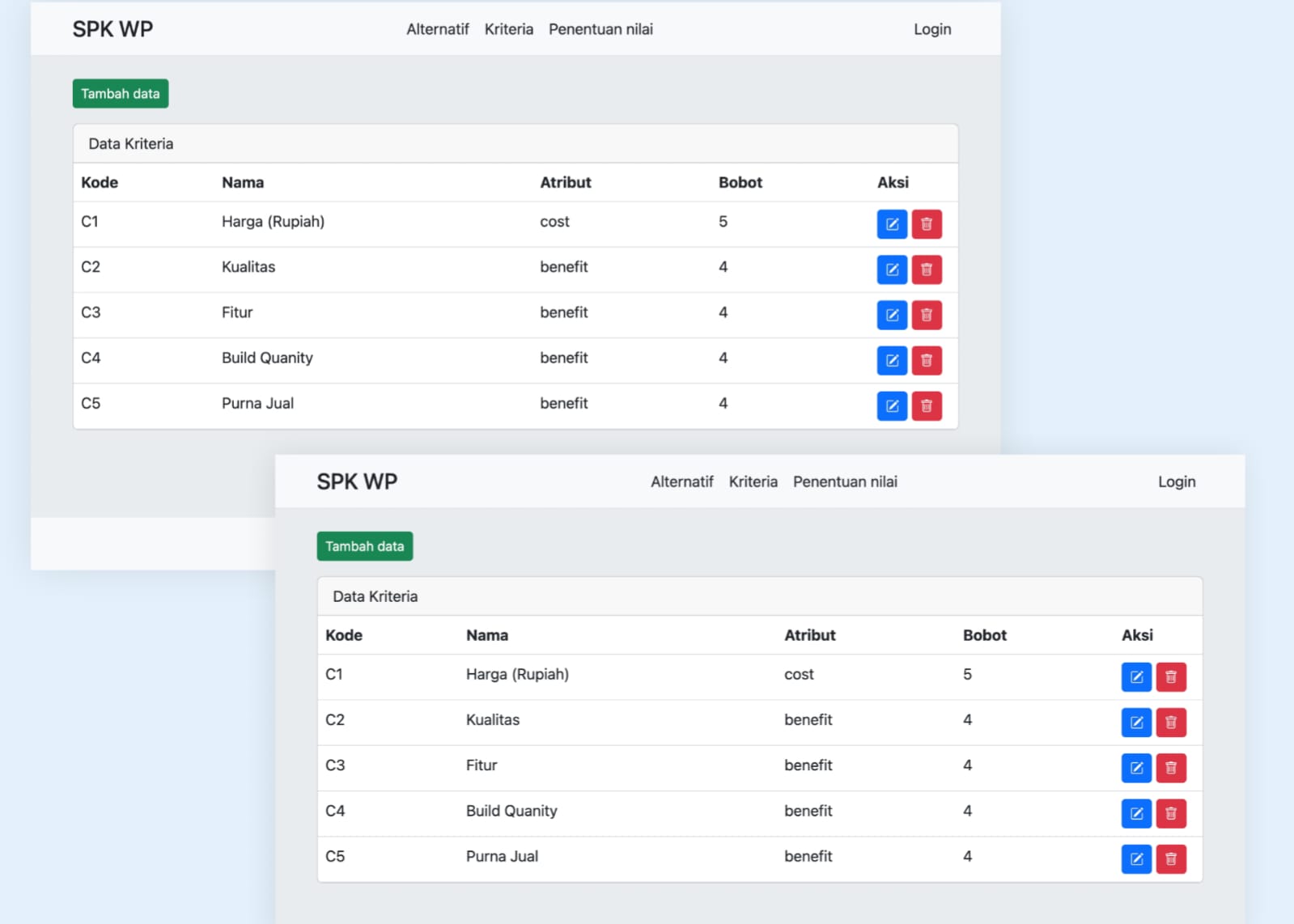Select Alternatif in the lower navbar
1294x924 pixels.
pyautogui.click(x=681, y=481)
